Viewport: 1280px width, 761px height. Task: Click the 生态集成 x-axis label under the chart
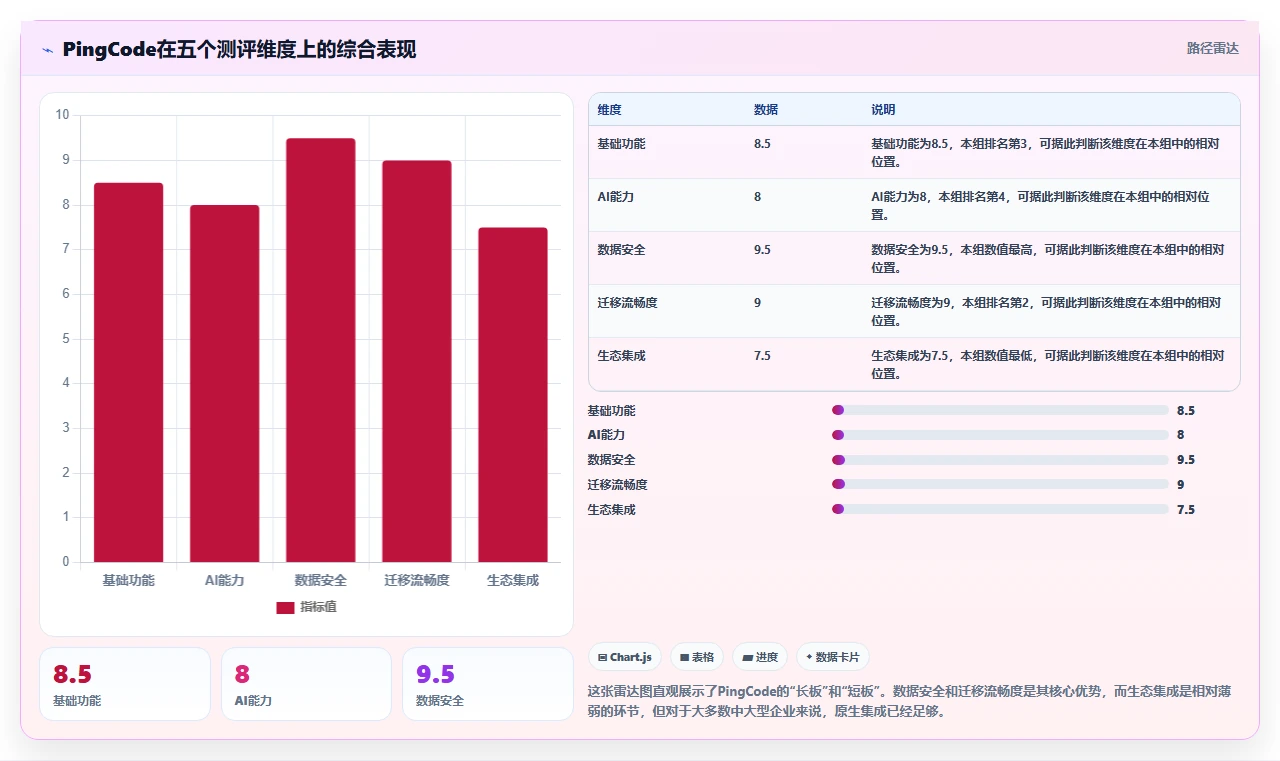pyautogui.click(x=513, y=580)
